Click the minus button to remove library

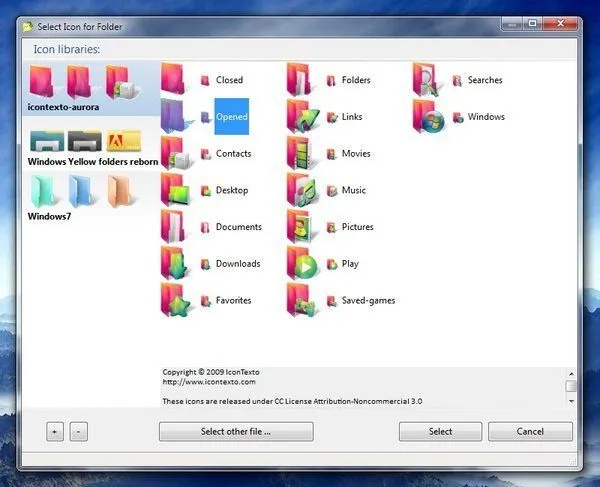[x=78, y=432]
